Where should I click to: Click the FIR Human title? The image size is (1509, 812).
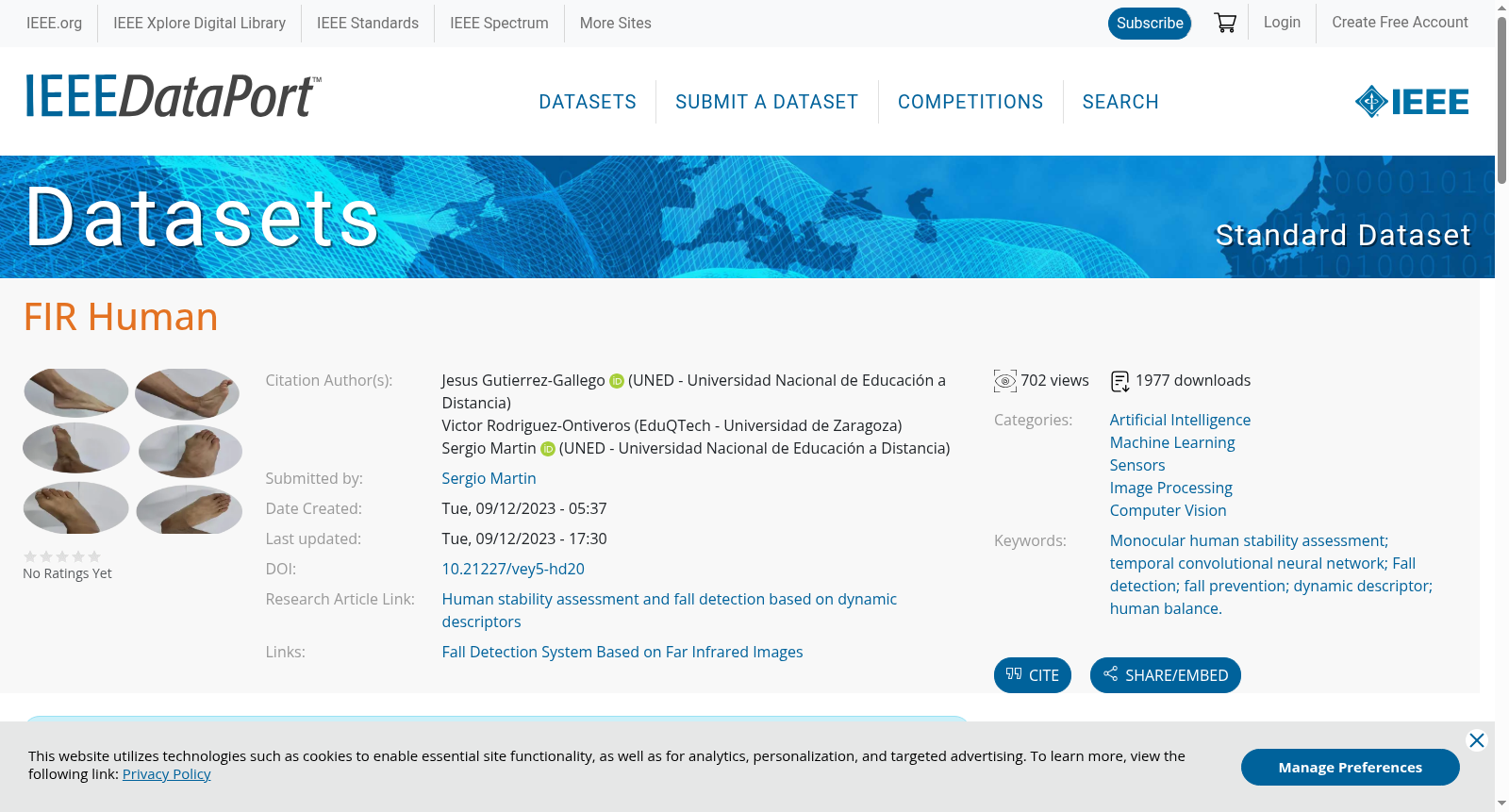121,318
